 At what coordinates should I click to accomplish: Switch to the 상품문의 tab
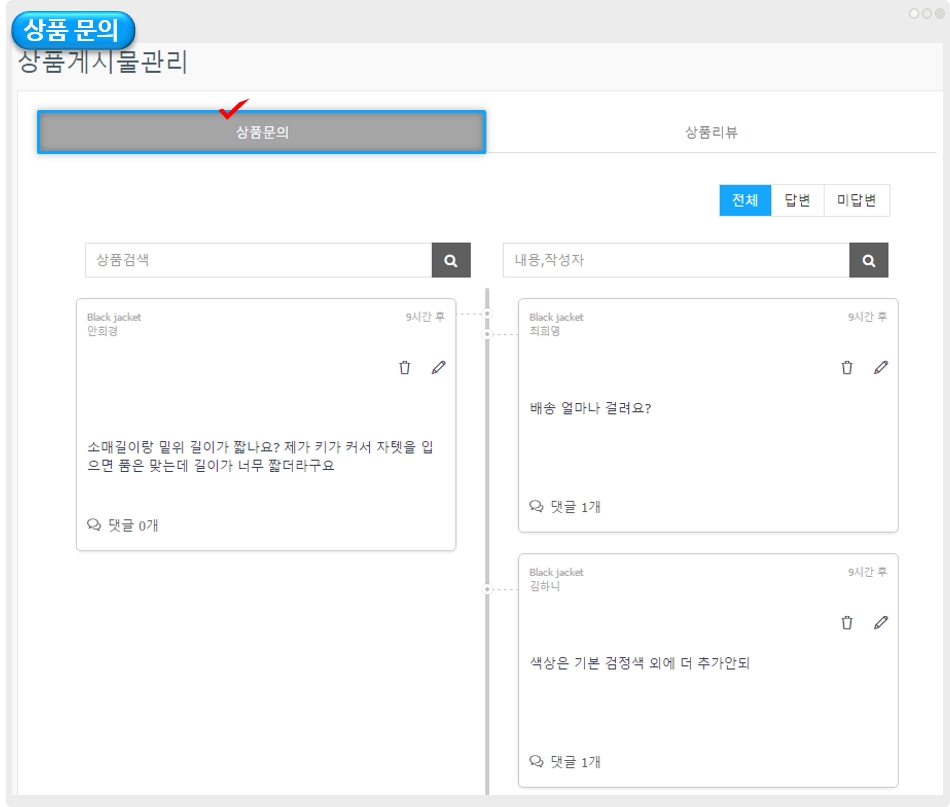coord(262,132)
